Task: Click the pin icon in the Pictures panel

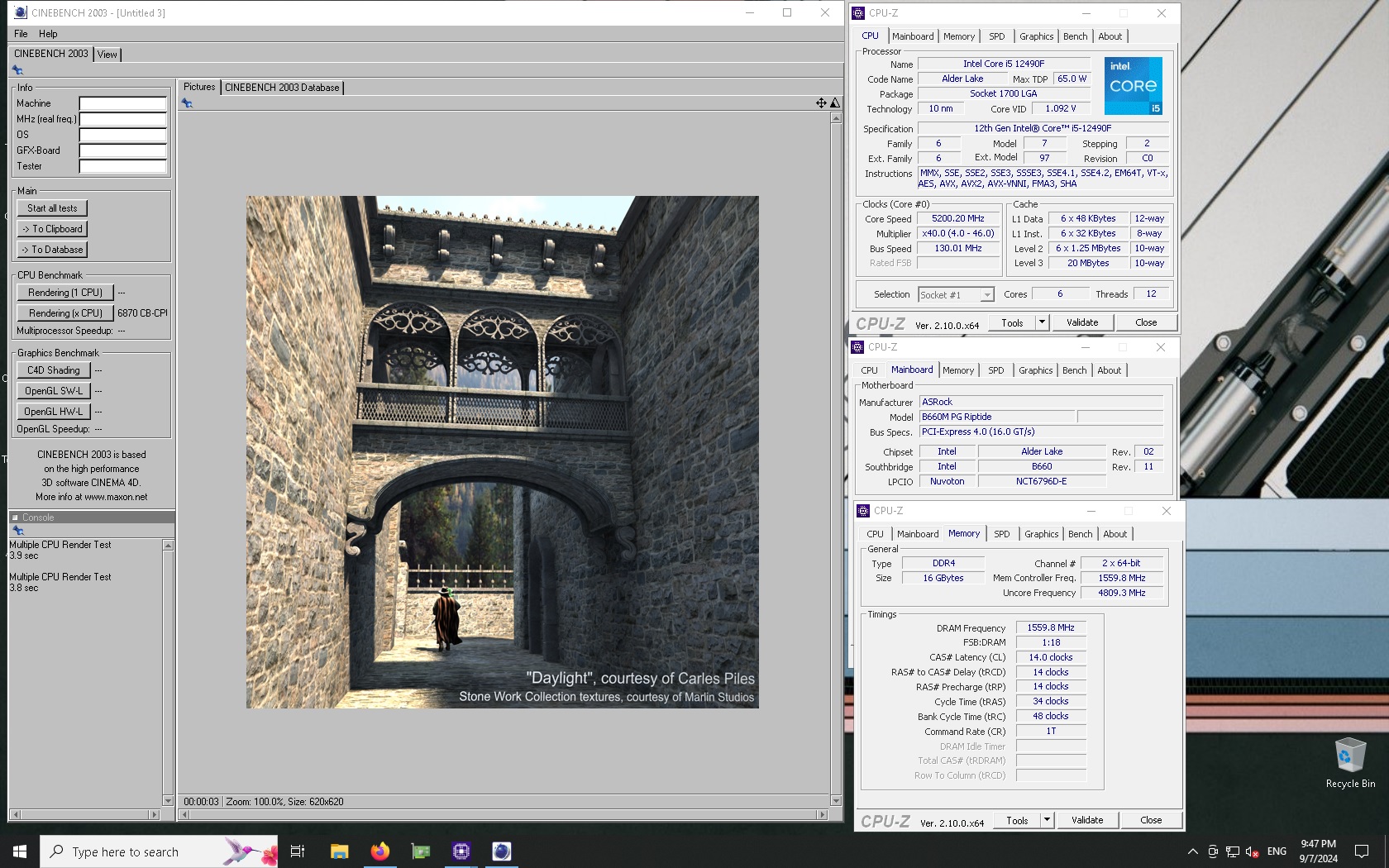Action: coord(187,103)
